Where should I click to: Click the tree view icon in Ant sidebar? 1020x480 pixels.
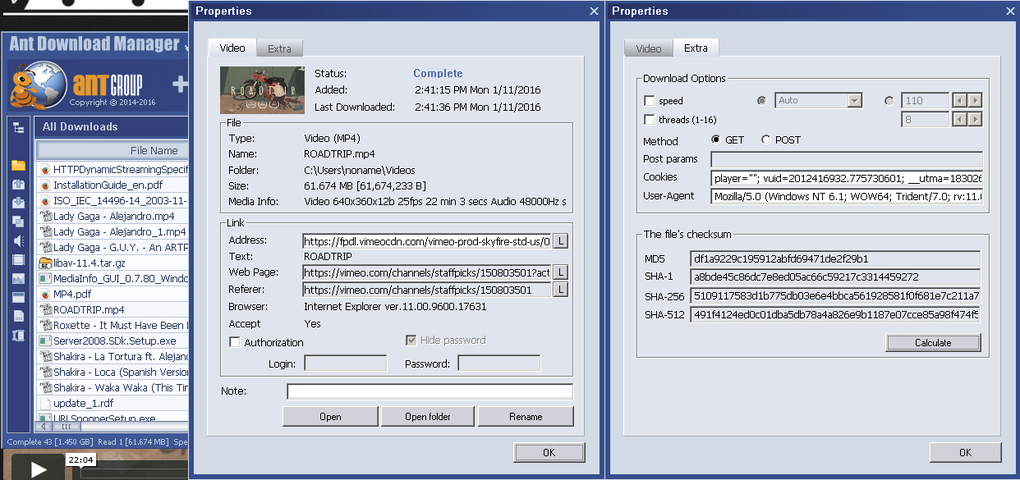click(x=18, y=128)
